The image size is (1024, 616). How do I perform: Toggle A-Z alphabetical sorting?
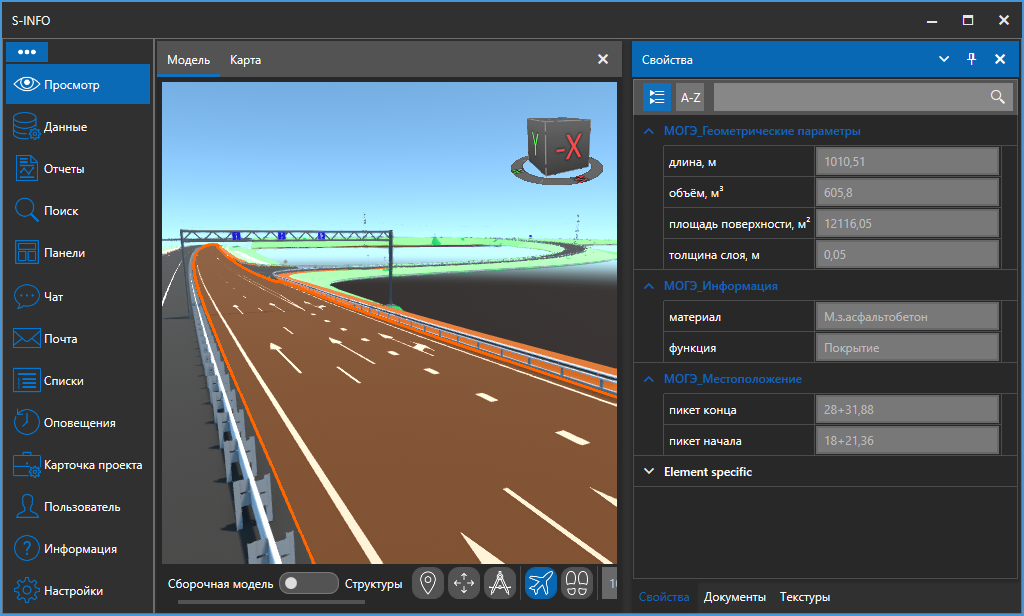coord(690,97)
